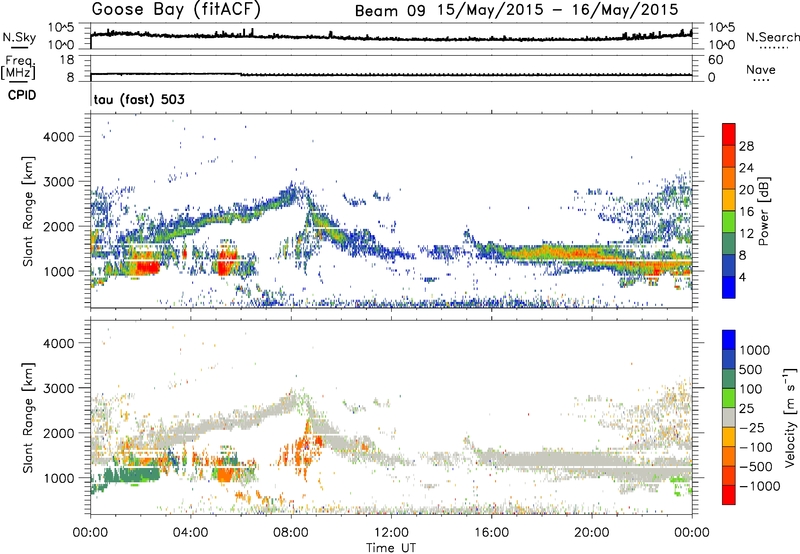The image size is (800, 554).
Task: Click the orange negative-velocity patch near 05:20
Action: 224,475
